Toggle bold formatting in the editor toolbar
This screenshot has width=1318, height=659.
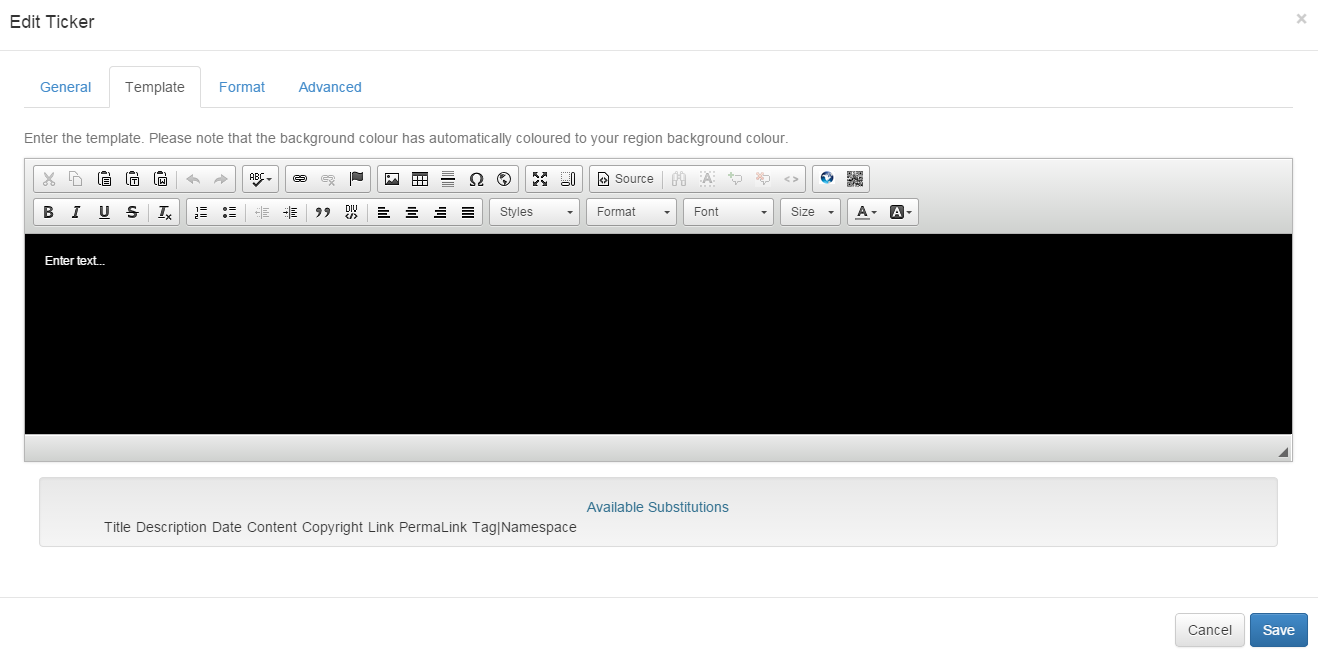click(48, 212)
